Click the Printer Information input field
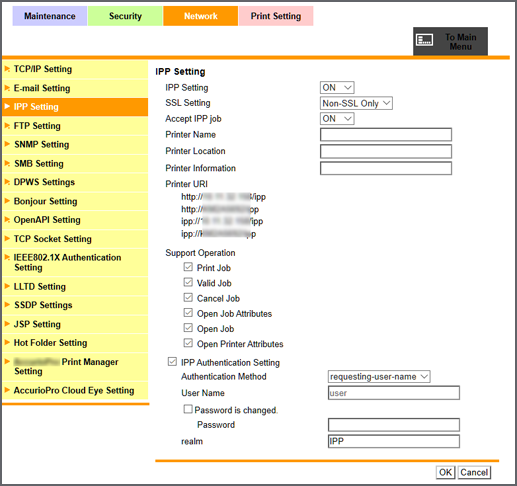The width and height of the screenshot is (517, 486). (386, 168)
